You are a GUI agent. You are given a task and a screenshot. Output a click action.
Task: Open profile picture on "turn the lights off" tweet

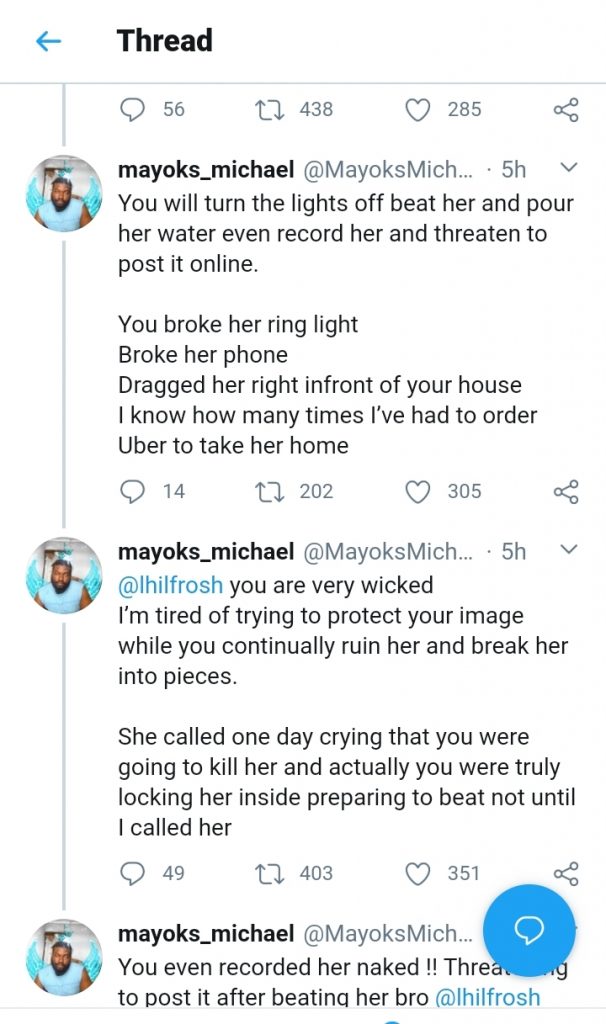coord(63,194)
